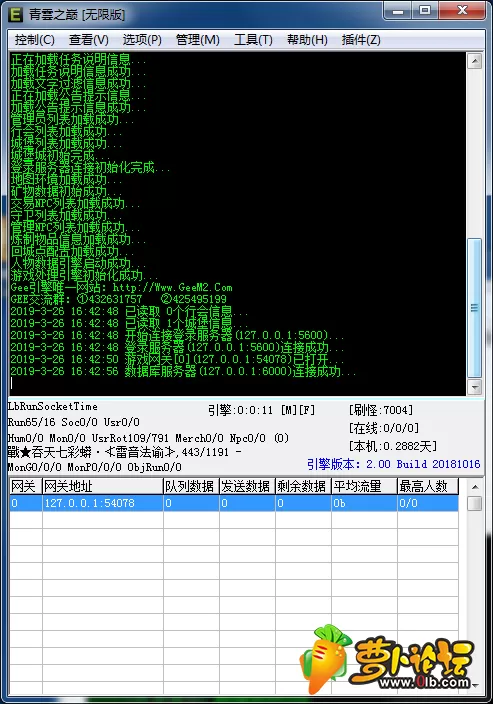Open the 管理(M) menu
The width and height of the screenshot is (493, 704).
coord(198,40)
